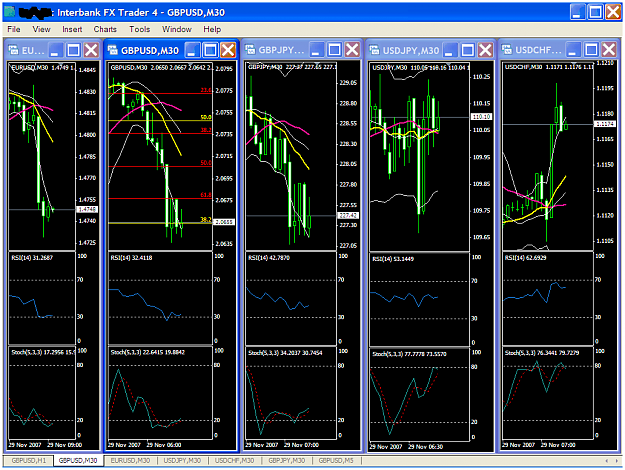Switch to the USDCHF,M30 bottom tab
The width and height of the screenshot is (625, 470).
pos(234,460)
